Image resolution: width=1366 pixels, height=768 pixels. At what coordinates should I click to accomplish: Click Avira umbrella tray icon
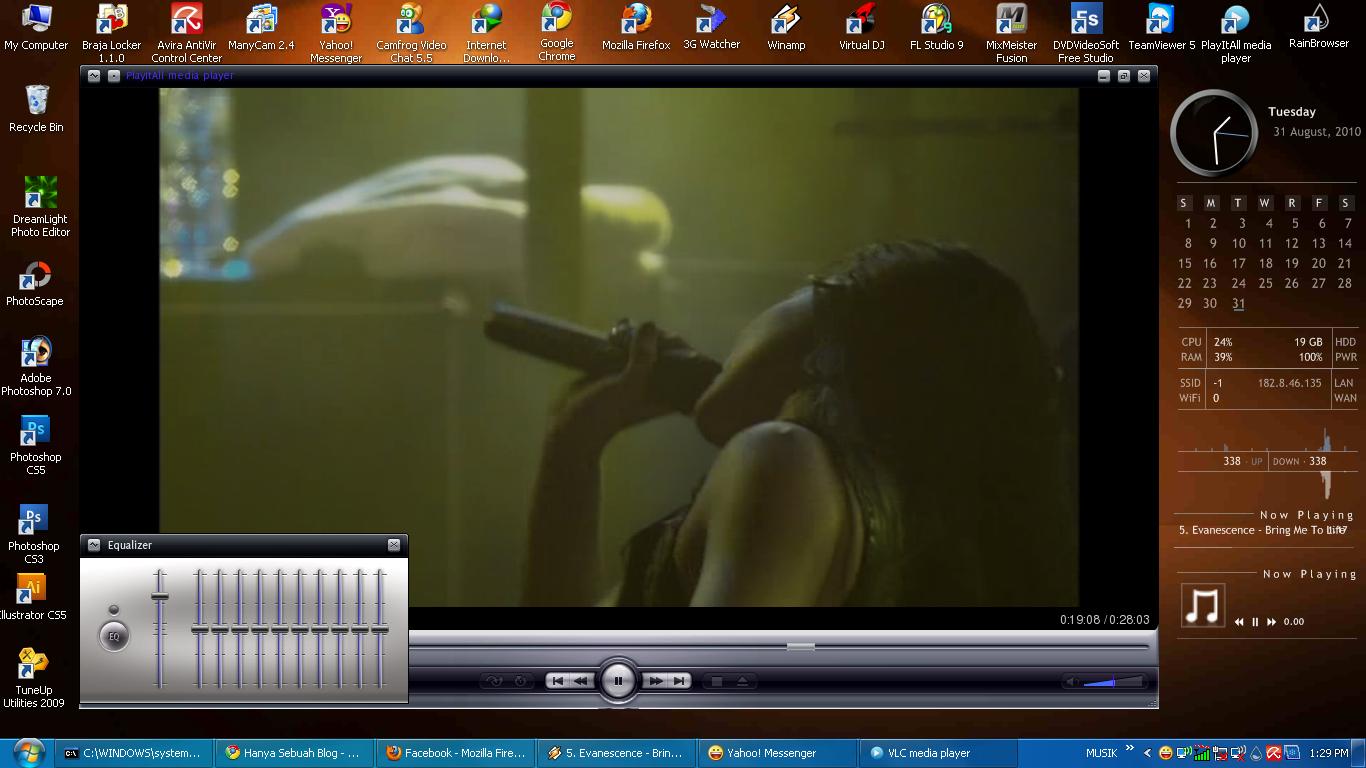[x=1274, y=753]
